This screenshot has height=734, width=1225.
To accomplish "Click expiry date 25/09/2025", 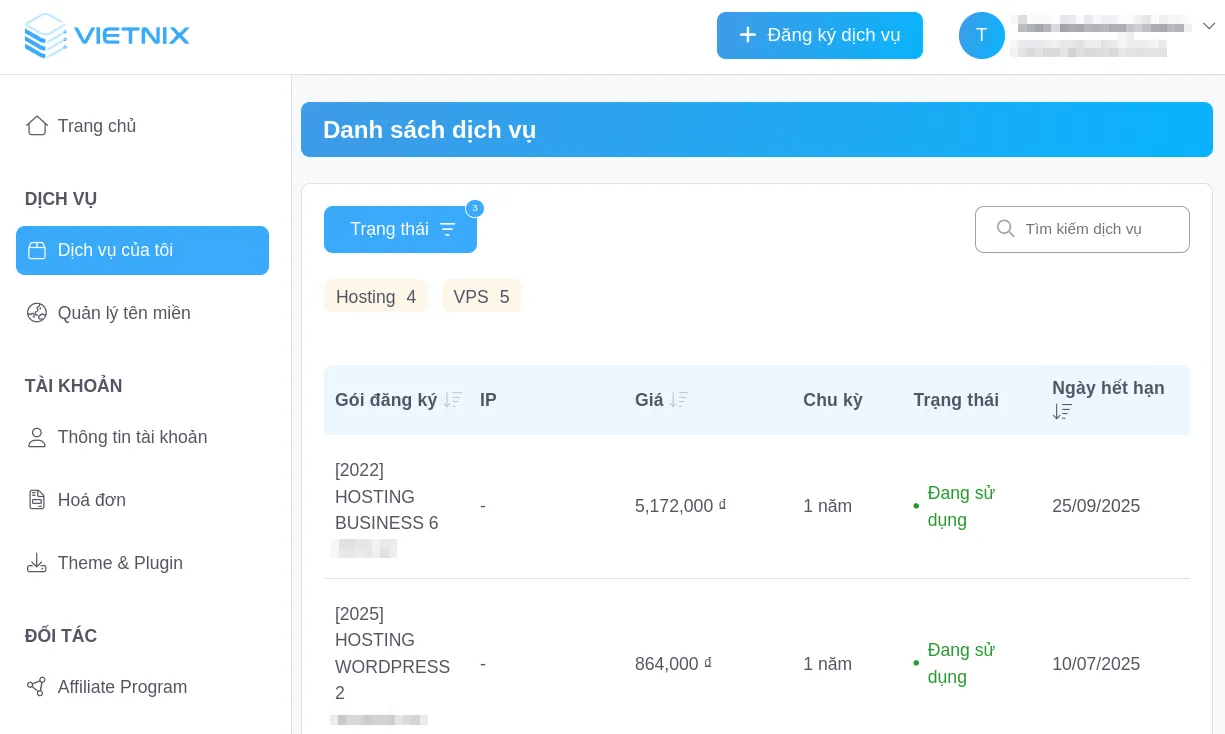I will [1096, 506].
